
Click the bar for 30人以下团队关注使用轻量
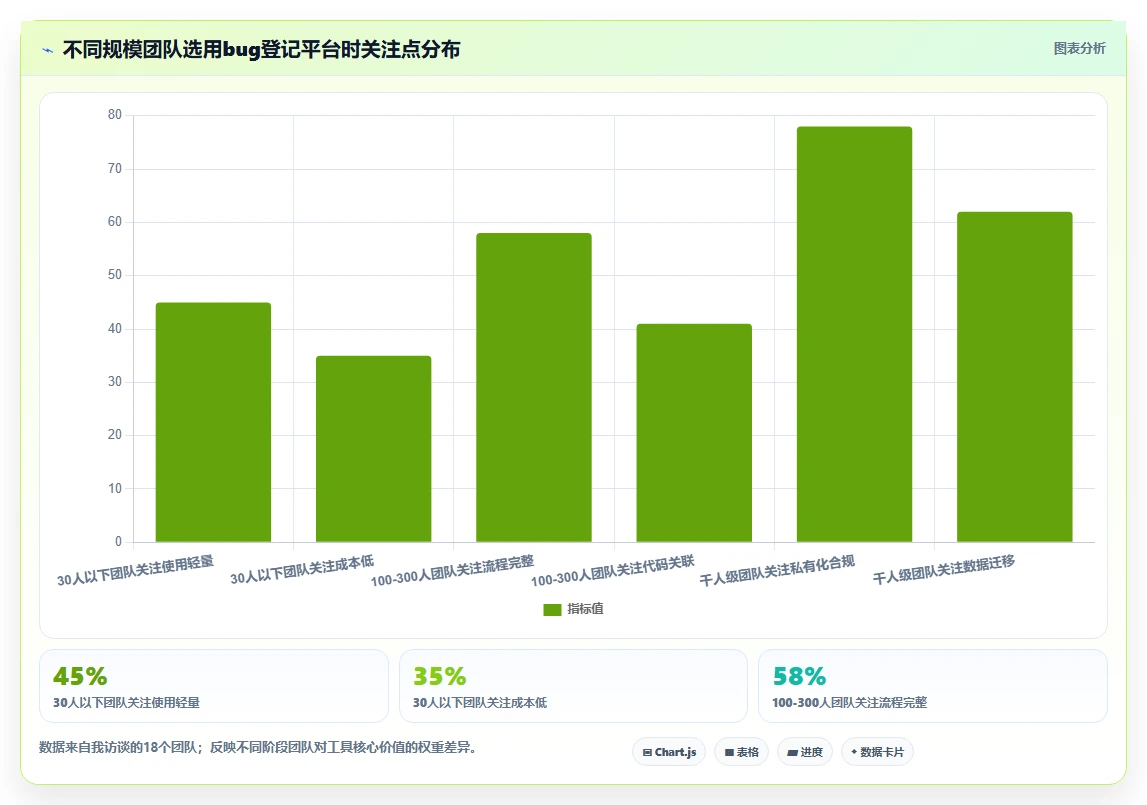point(214,422)
